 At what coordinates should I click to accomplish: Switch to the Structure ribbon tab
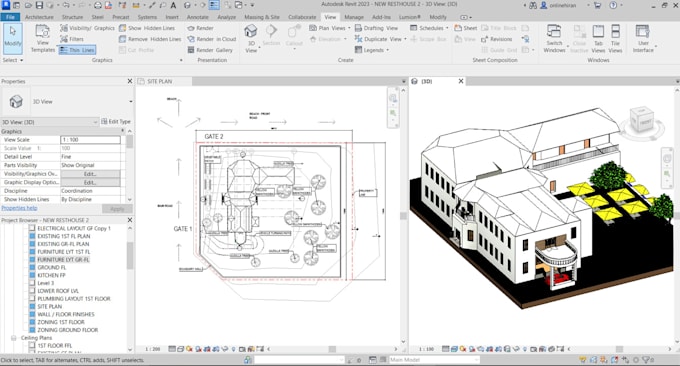click(72, 17)
